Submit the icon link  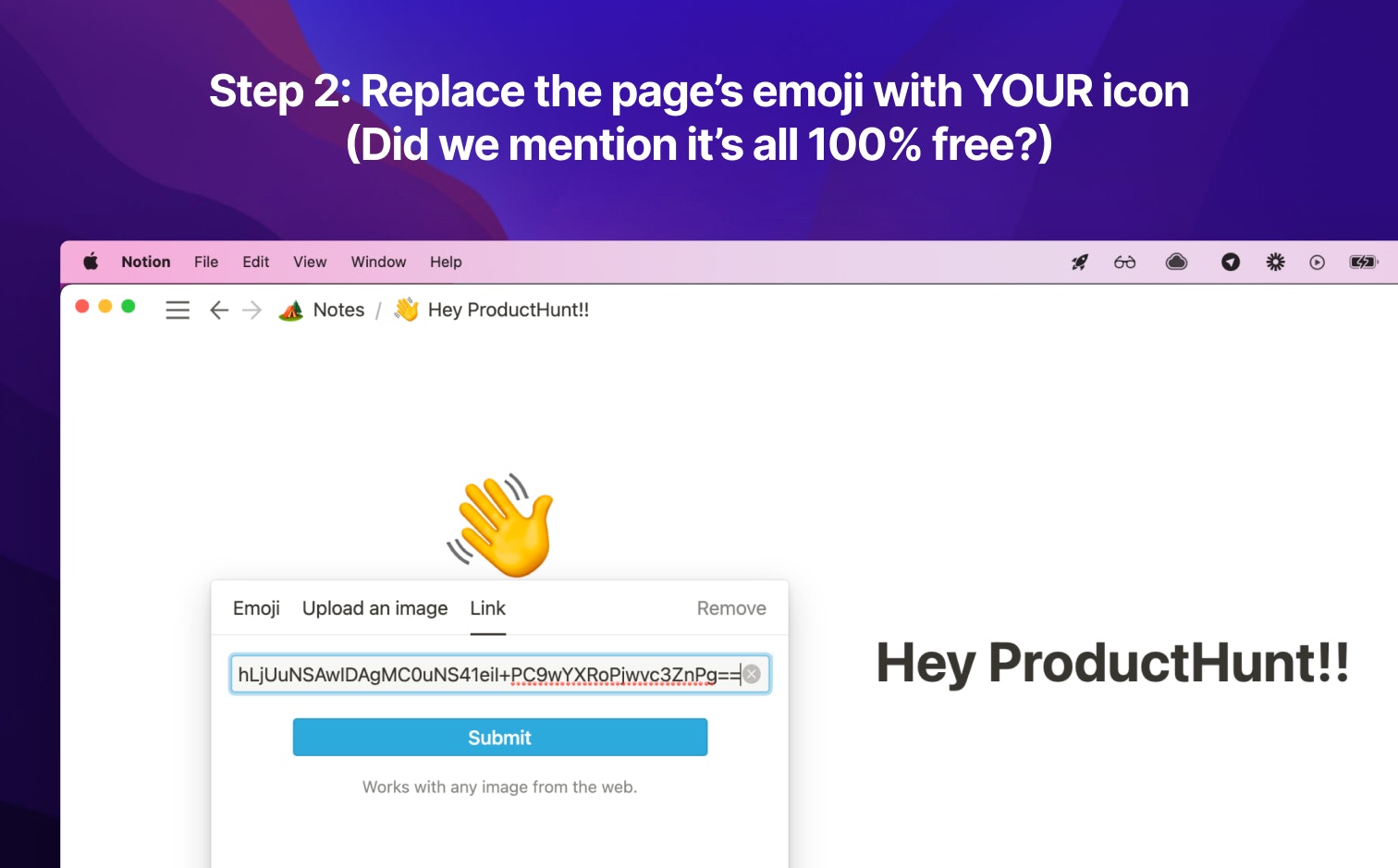pos(500,738)
